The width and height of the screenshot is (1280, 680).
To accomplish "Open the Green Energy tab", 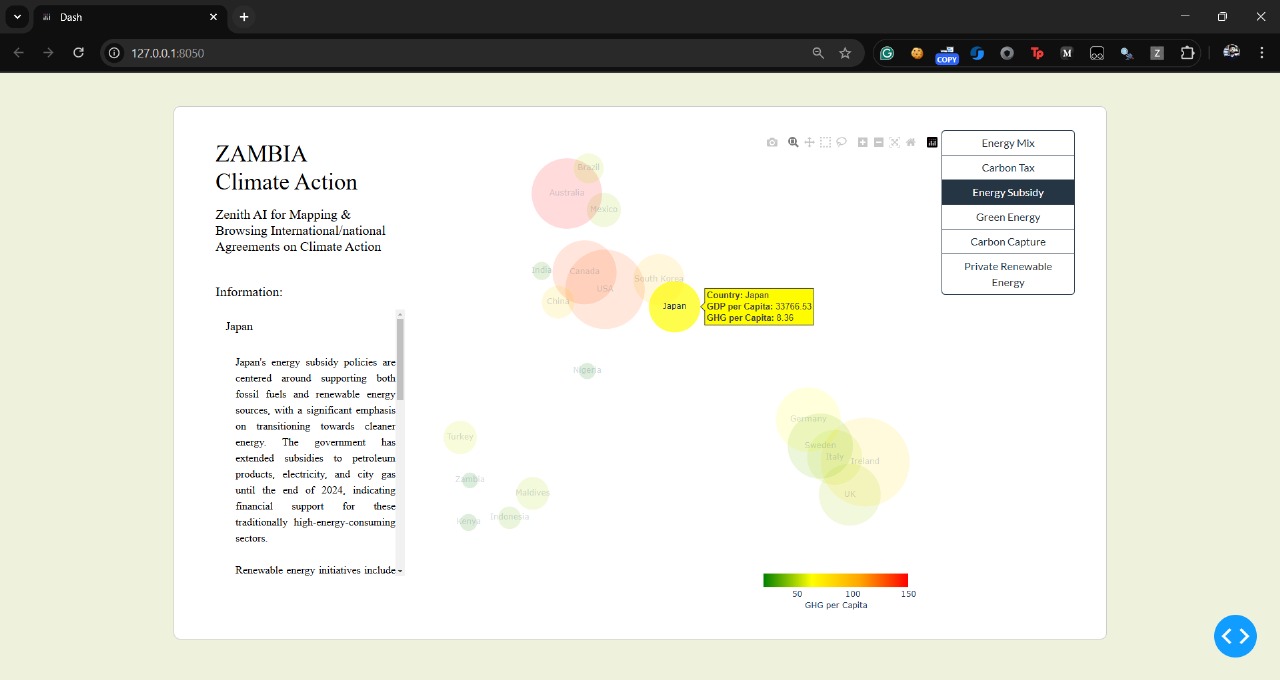I will coord(1007,217).
